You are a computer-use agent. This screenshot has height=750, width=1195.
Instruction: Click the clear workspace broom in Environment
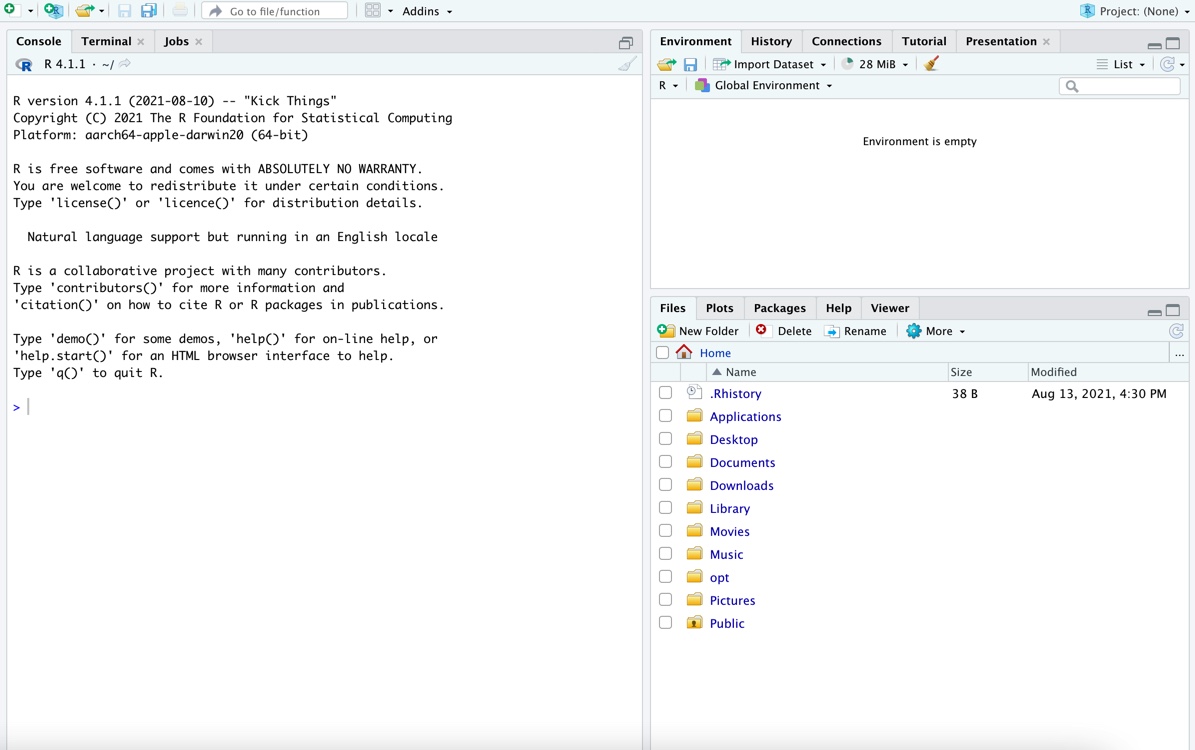[931, 64]
